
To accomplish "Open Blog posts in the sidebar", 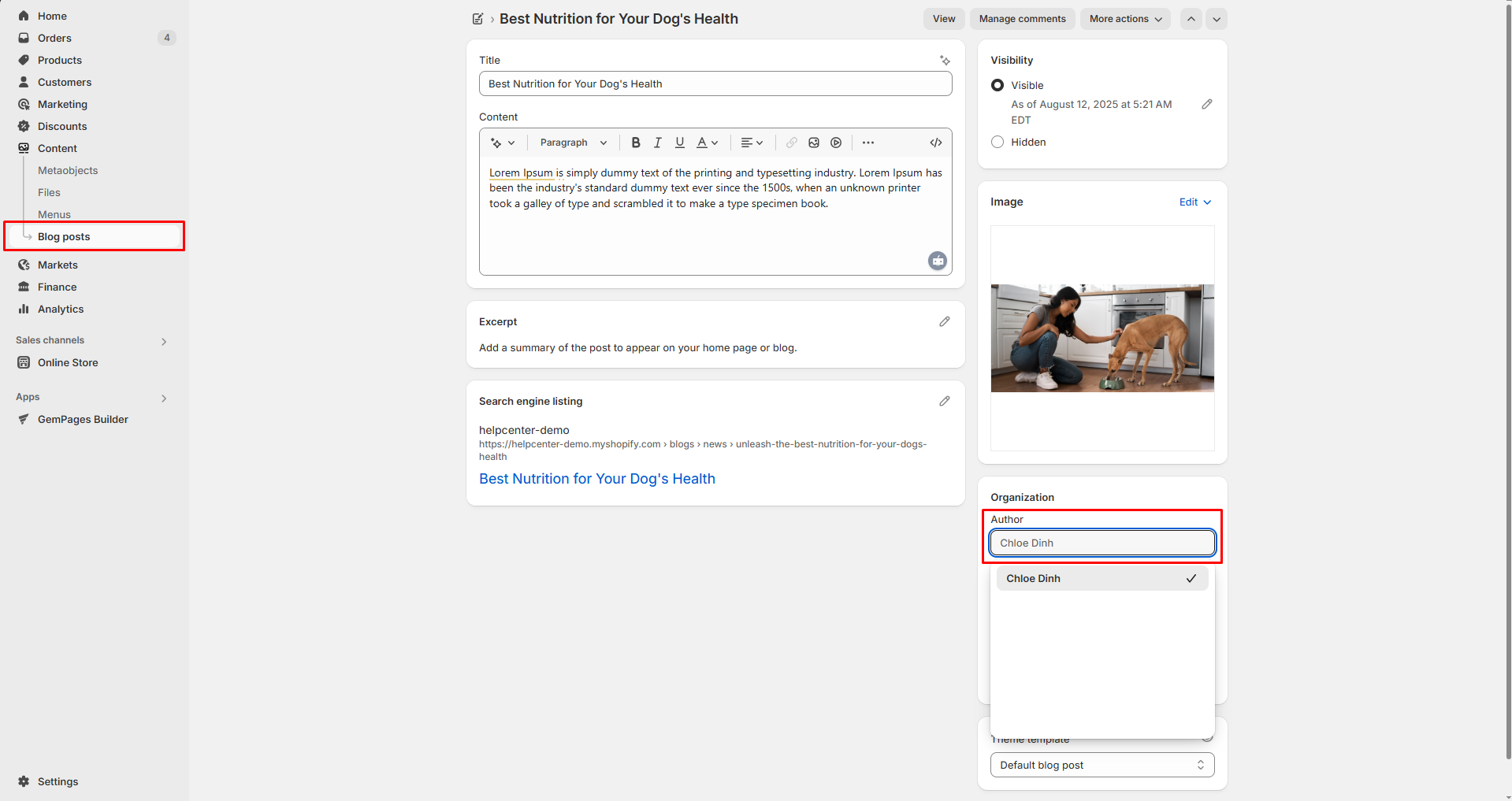I will pyautogui.click(x=64, y=236).
